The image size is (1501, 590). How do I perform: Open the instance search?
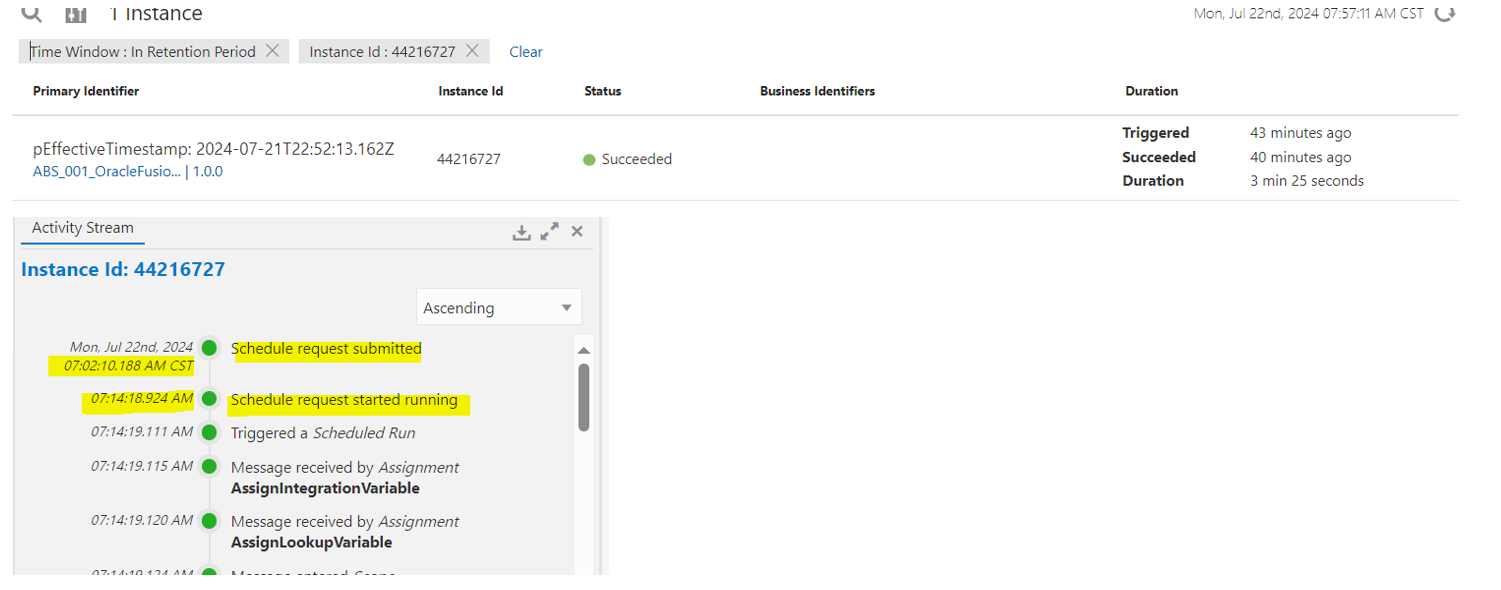click(29, 13)
